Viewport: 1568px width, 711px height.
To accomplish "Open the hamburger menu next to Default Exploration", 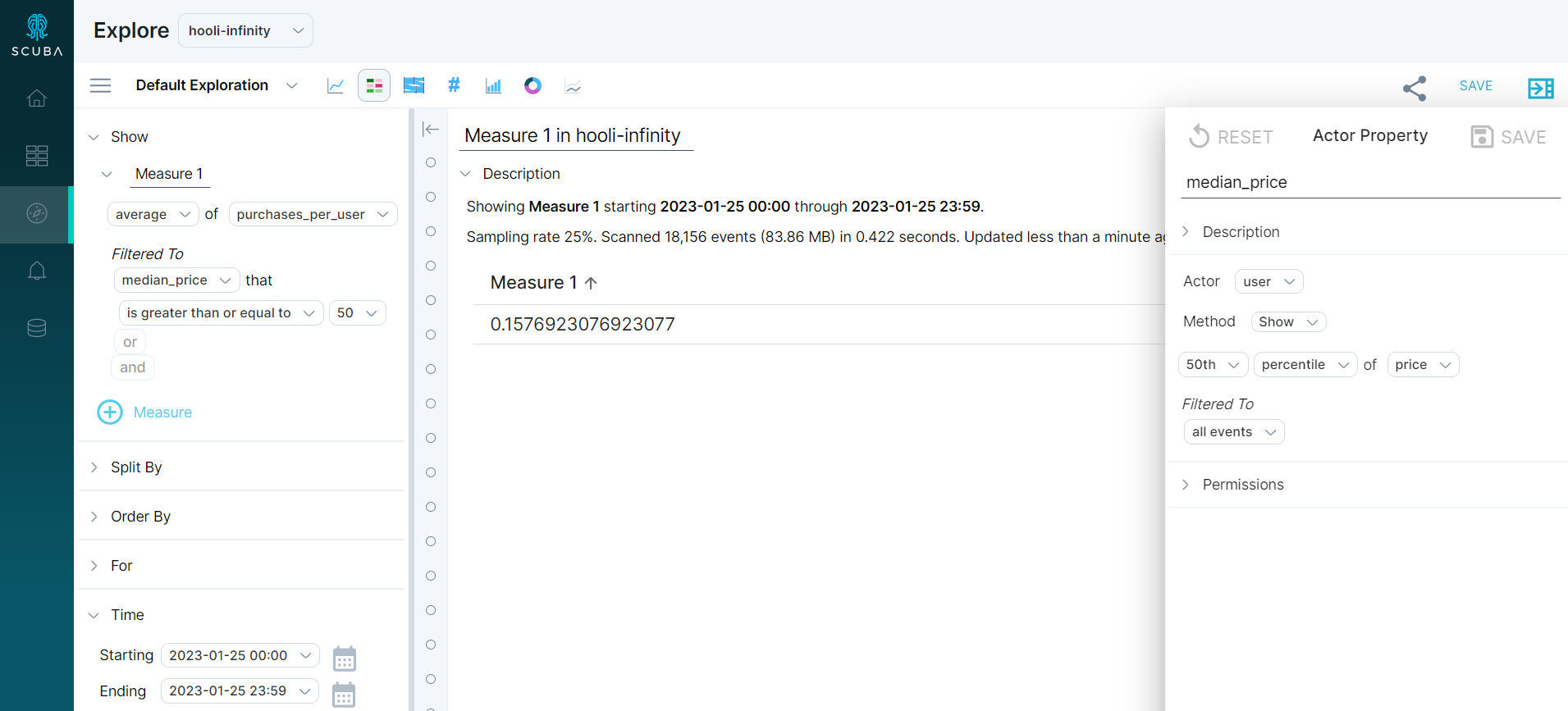I will pos(100,85).
